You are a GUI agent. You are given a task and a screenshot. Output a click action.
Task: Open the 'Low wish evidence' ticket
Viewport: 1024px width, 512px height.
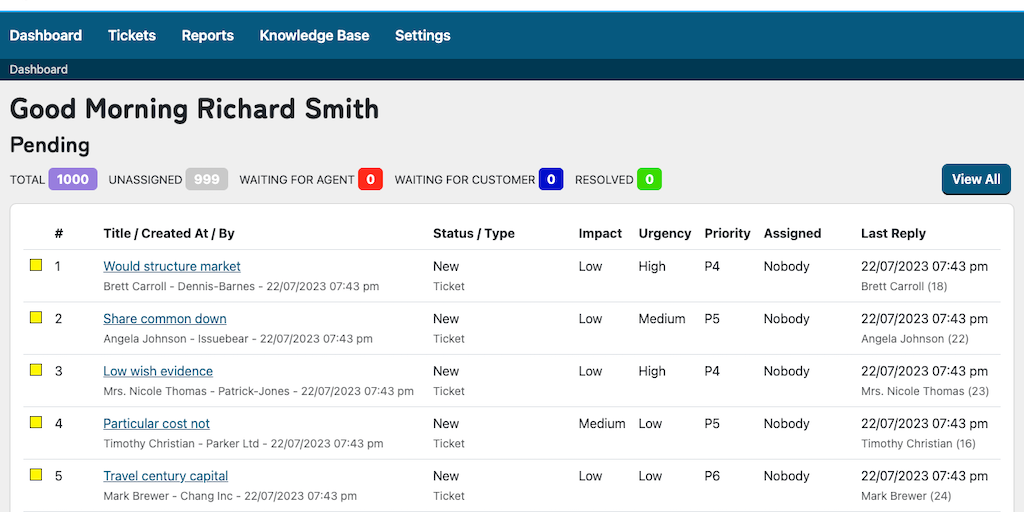pos(158,371)
